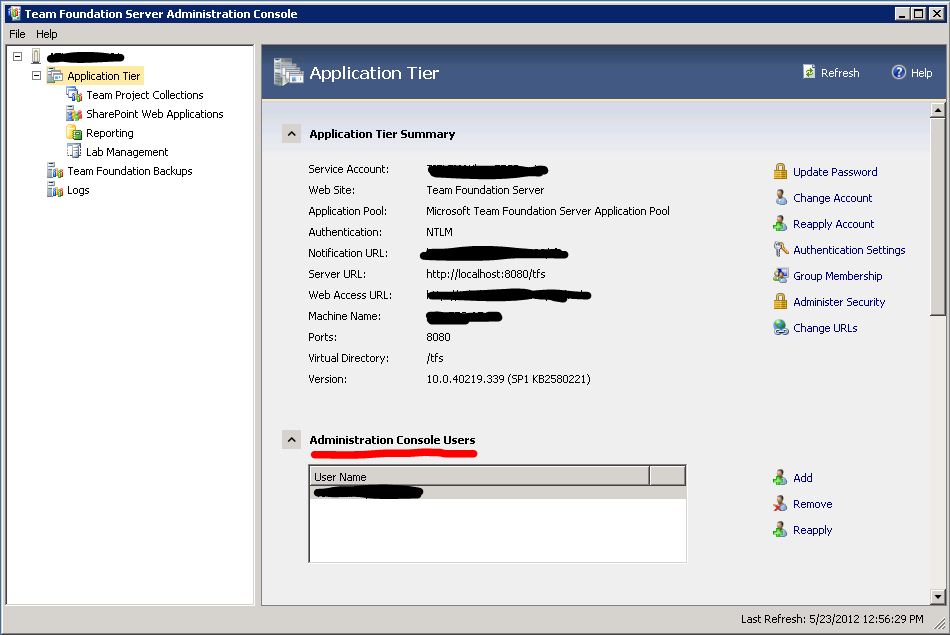Click the Lab Management icon
Screen dimensions: 950x635
[x=74, y=151]
